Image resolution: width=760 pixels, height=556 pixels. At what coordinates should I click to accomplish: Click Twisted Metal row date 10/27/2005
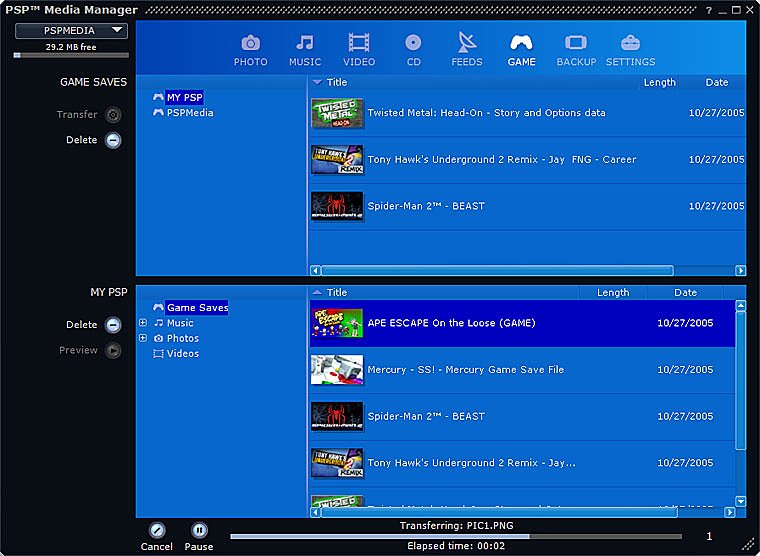(716, 113)
